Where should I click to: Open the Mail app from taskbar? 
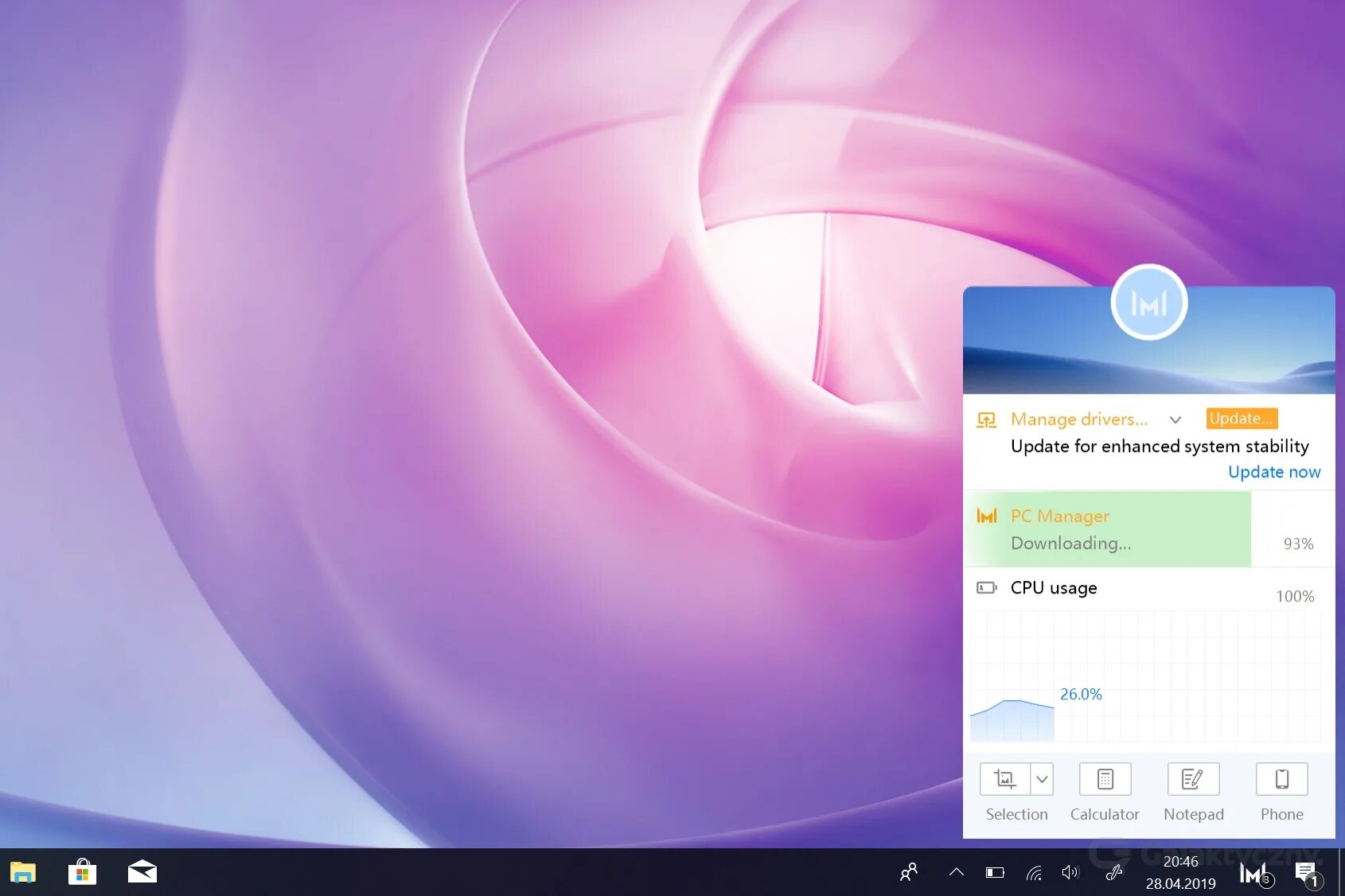(142, 872)
